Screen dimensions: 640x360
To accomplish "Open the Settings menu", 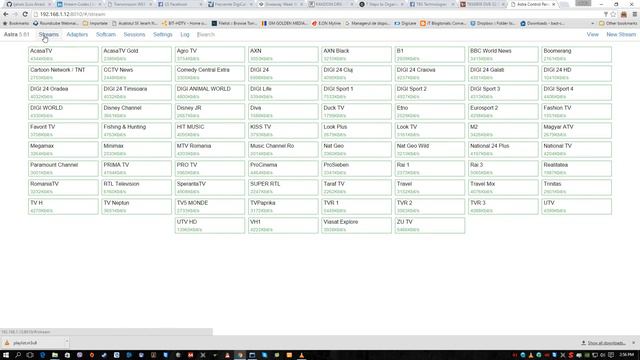I will [x=162, y=34].
